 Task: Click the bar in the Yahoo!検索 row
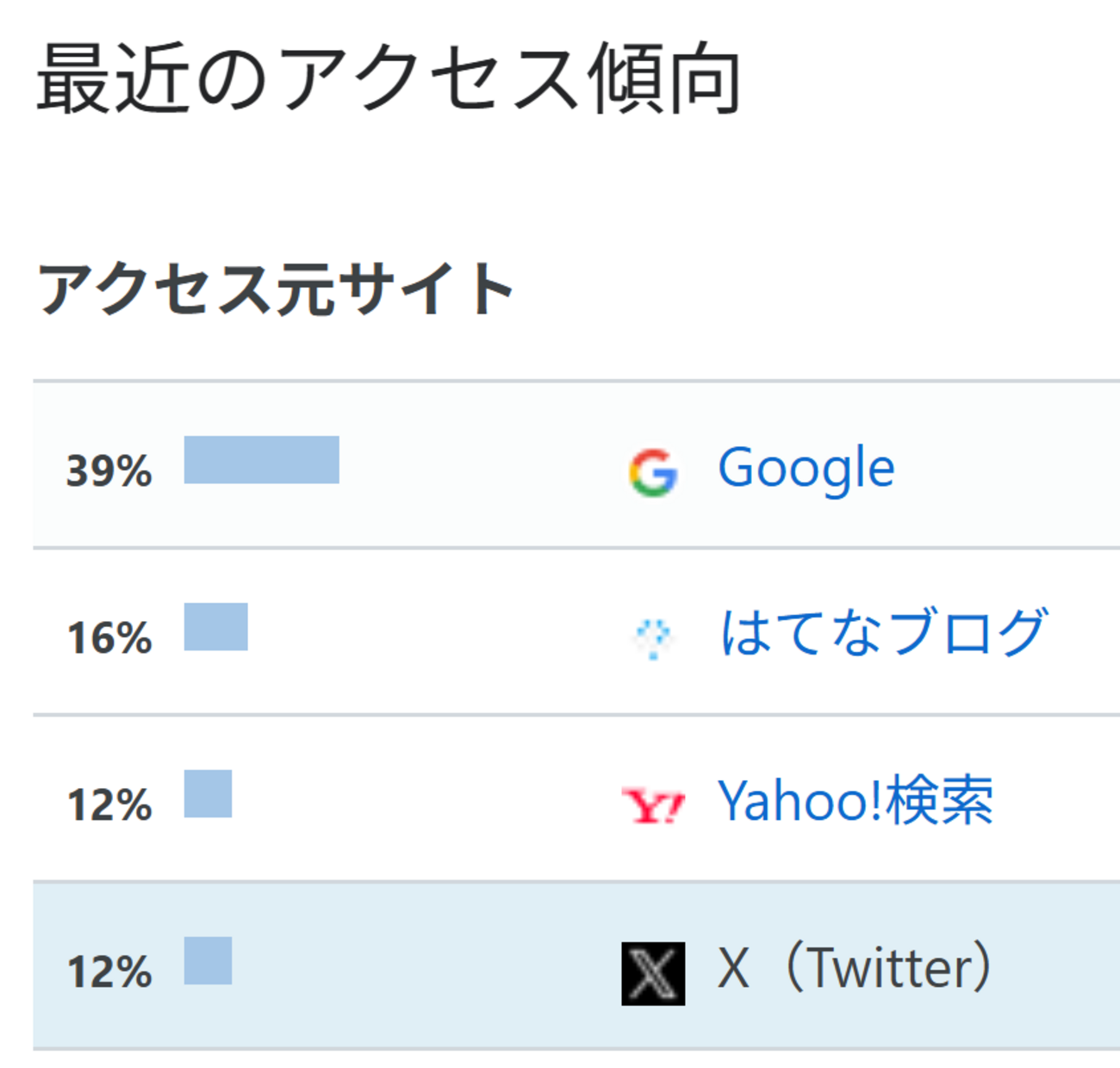click(x=208, y=794)
